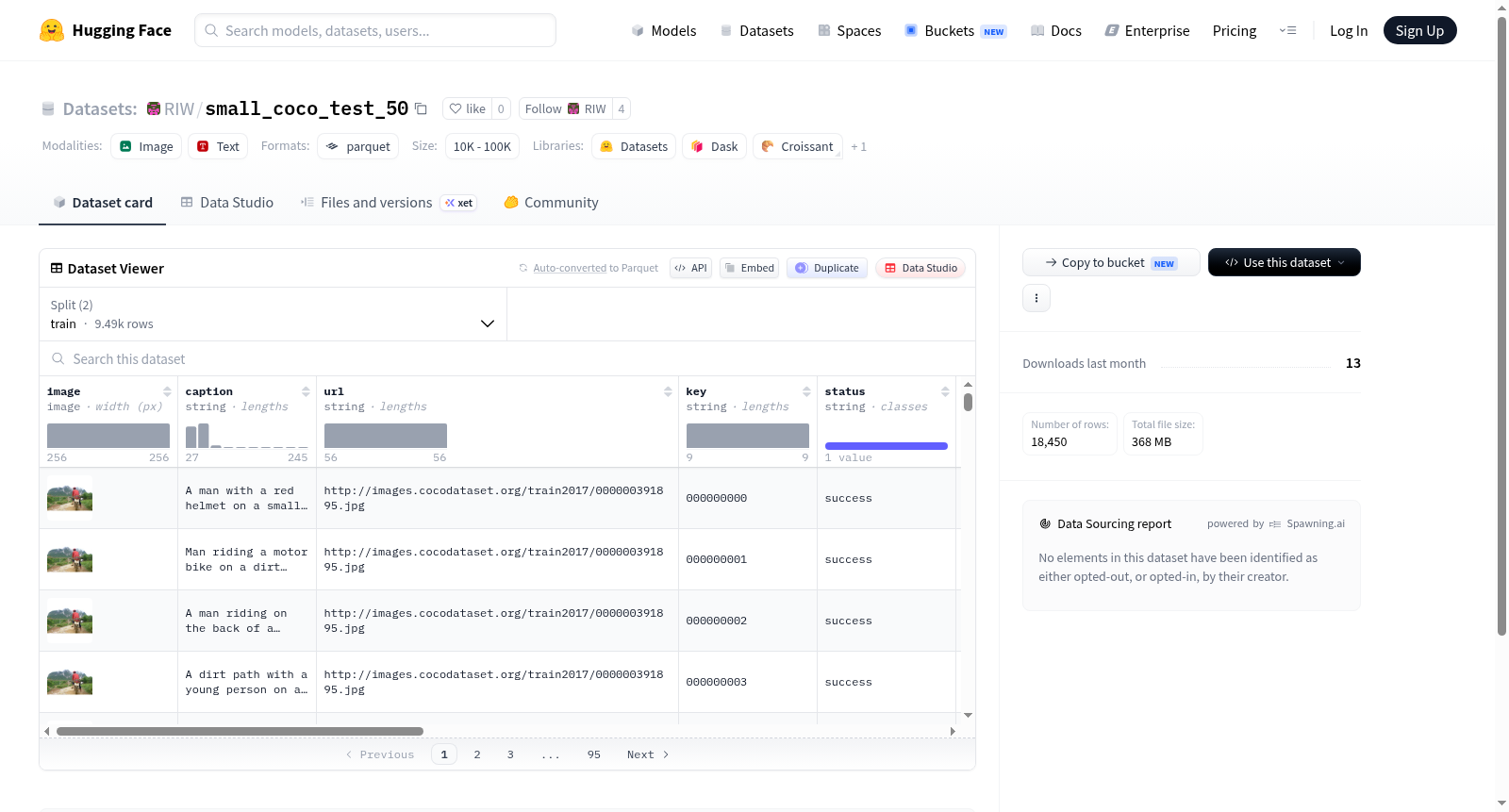Viewport: 1509px width, 812px height.
Task: Copy dataset name with the copy icon
Action: pyautogui.click(x=422, y=108)
